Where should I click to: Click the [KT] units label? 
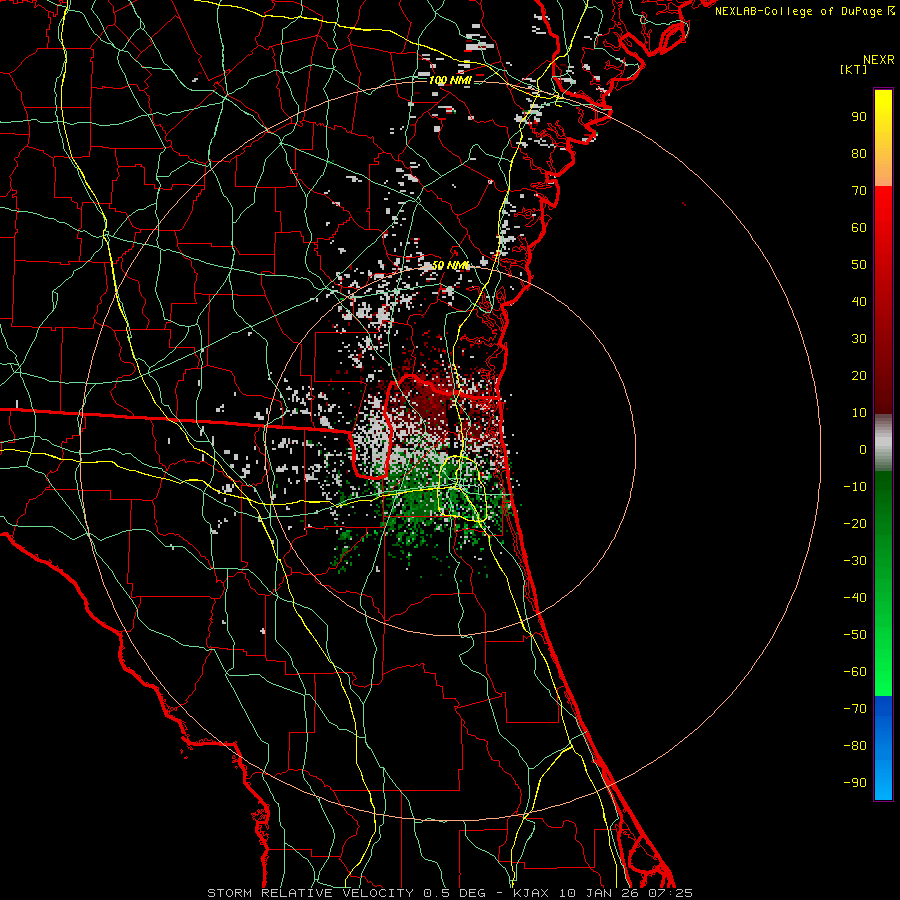[x=854, y=69]
